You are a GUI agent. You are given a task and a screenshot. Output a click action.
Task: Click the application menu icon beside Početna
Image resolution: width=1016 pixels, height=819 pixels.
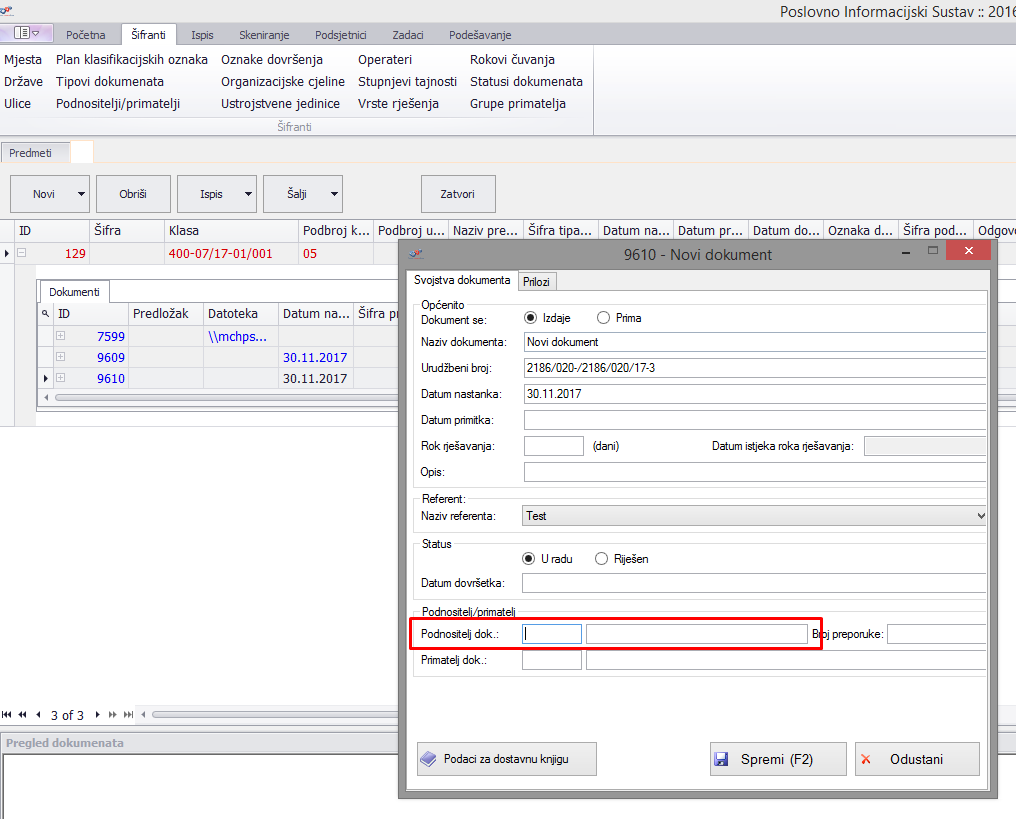click(x=26, y=34)
